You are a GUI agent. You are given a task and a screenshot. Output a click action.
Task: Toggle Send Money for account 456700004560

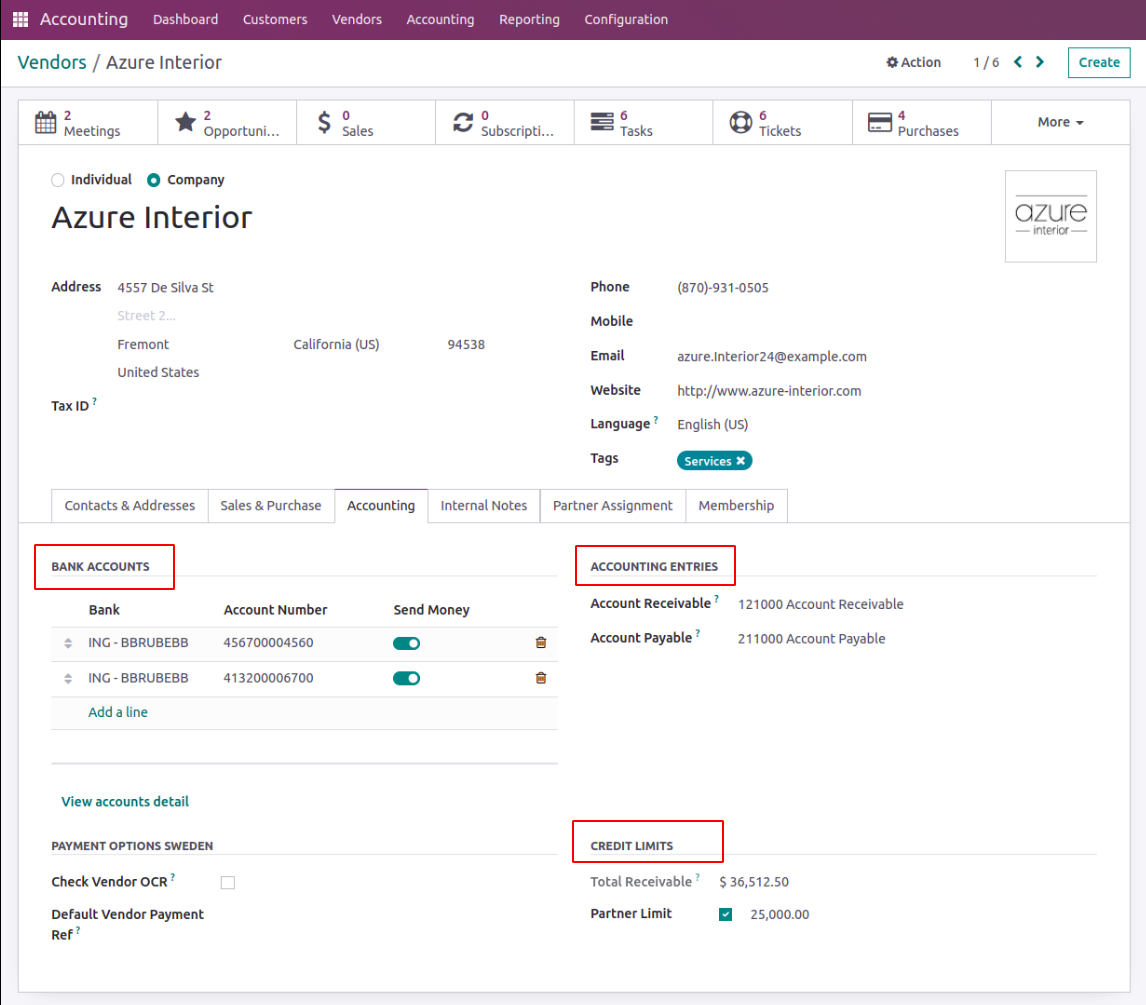pyautogui.click(x=406, y=643)
